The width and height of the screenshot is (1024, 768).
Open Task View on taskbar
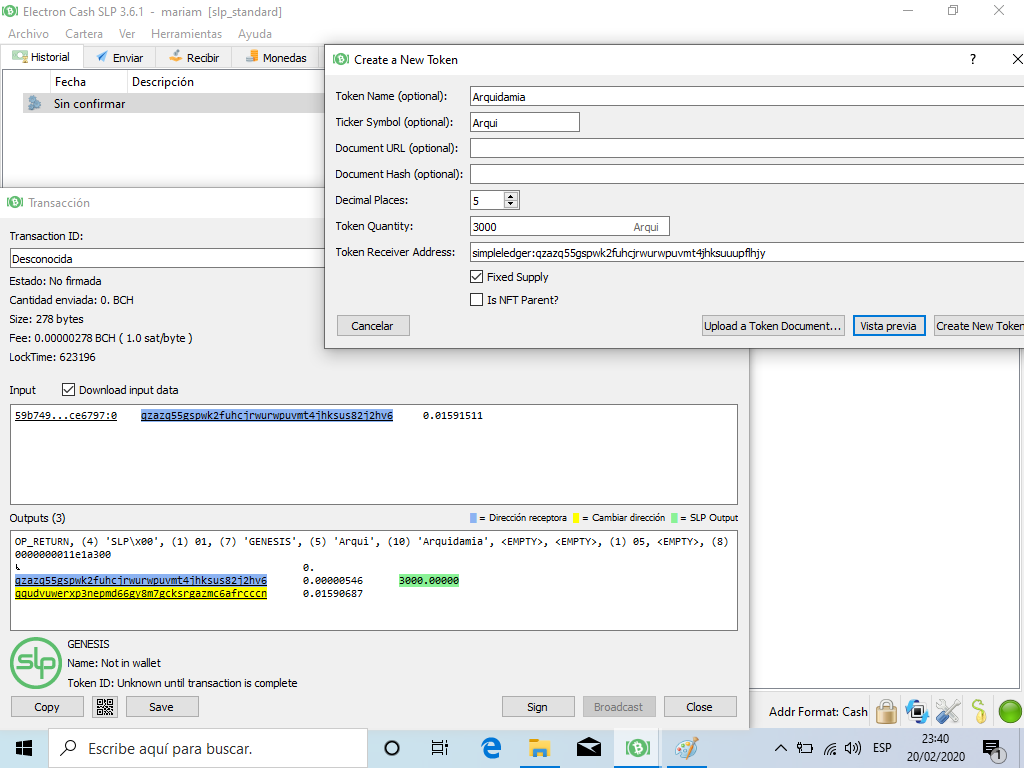point(440,748)
